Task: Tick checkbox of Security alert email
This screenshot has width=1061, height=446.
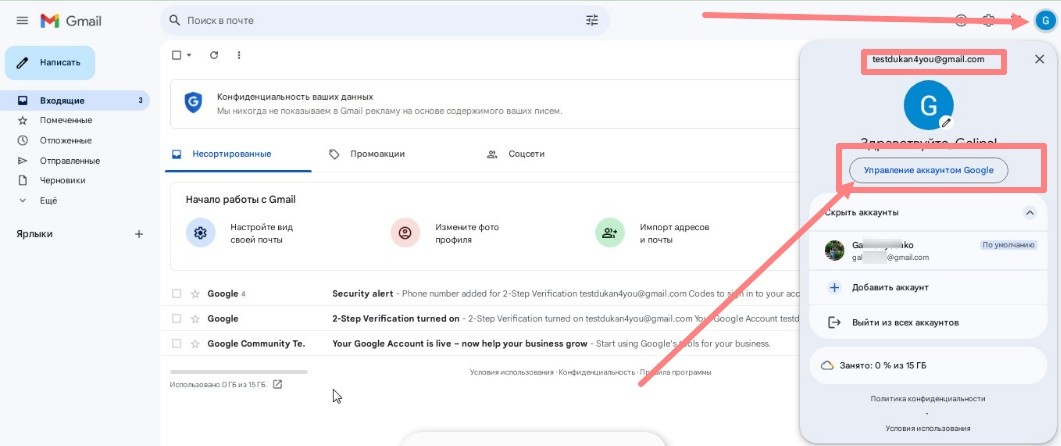Action: (177, 294)
